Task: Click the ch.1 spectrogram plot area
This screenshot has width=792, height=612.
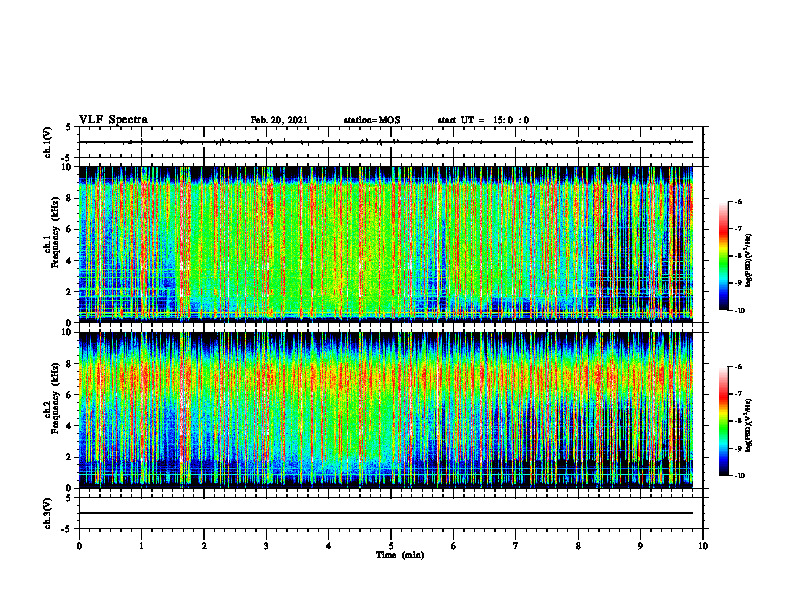Action: pyautogui.click(x=386, y=244)
